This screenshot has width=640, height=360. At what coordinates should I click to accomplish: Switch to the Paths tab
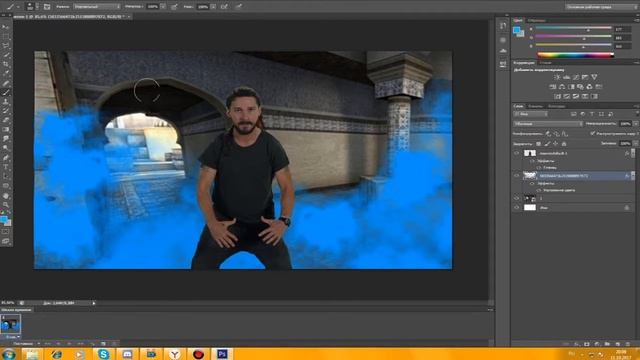[x=556, y=106]
